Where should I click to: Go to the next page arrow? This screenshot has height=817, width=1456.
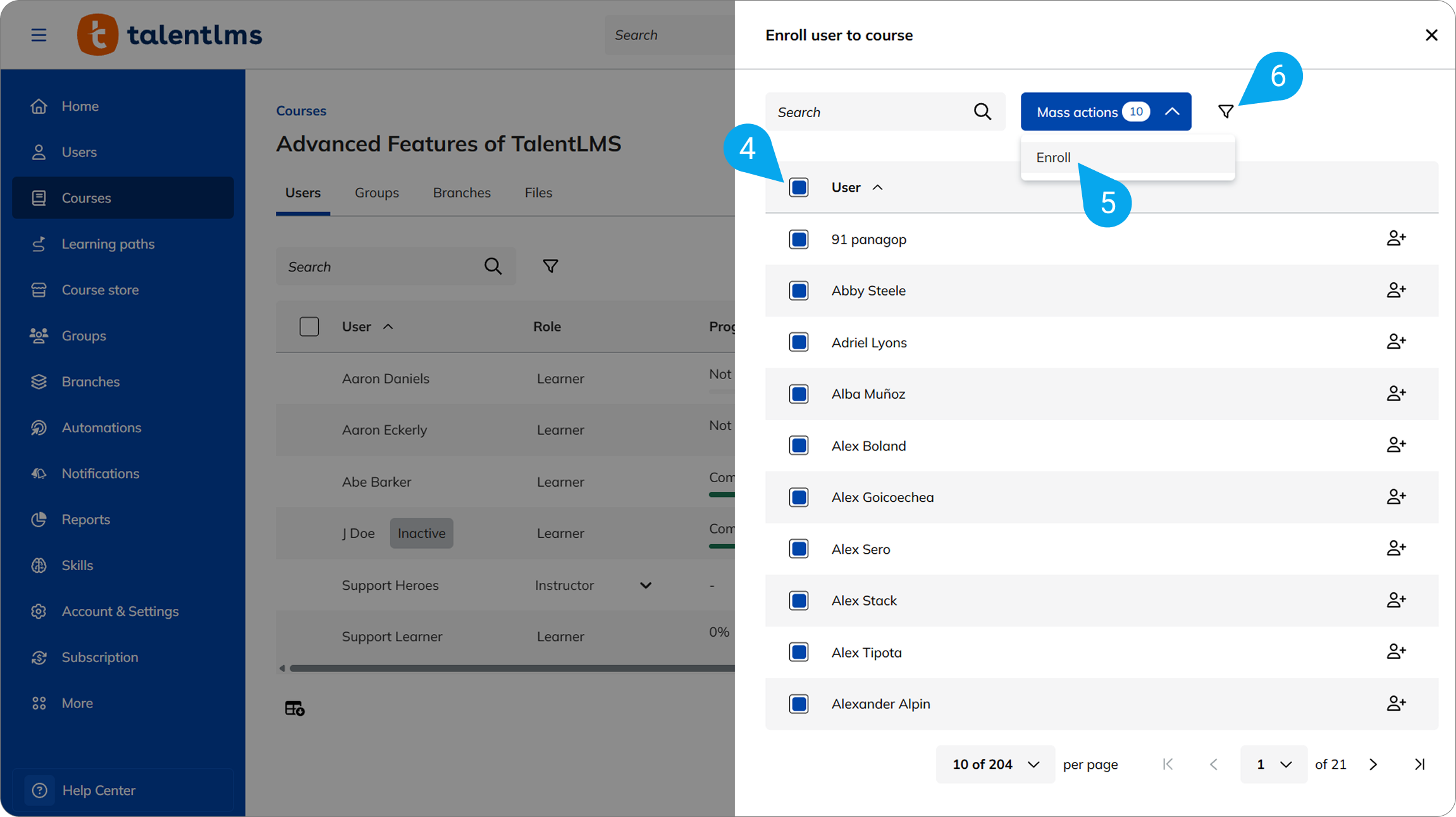[x=1373, y=764]
